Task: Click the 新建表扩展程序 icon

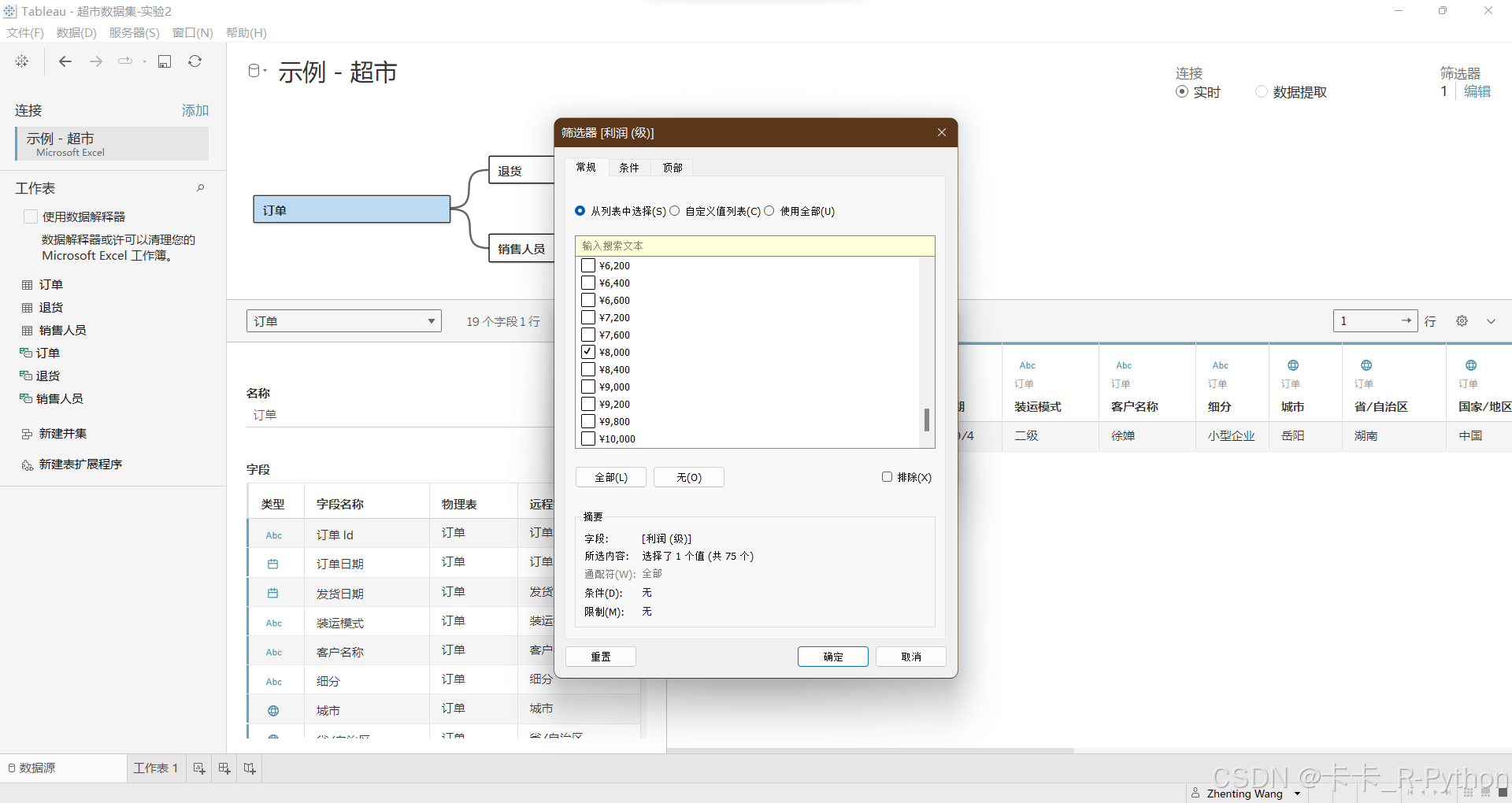Action: tap(27, 464)
